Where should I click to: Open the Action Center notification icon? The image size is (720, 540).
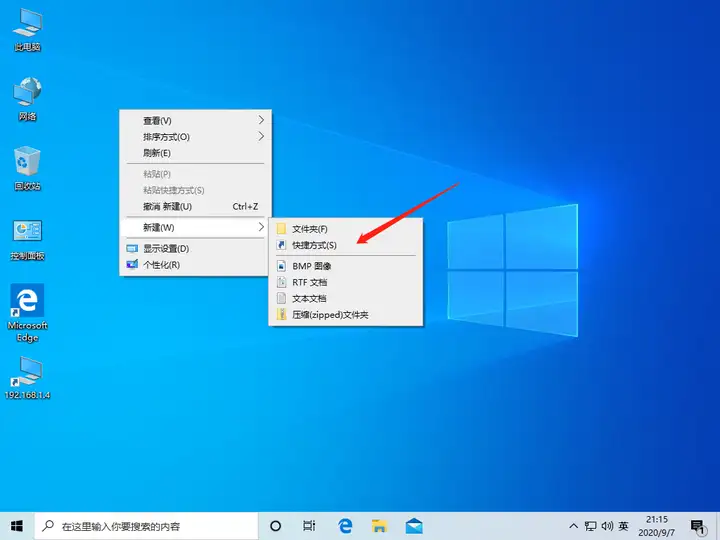[698, 527]
